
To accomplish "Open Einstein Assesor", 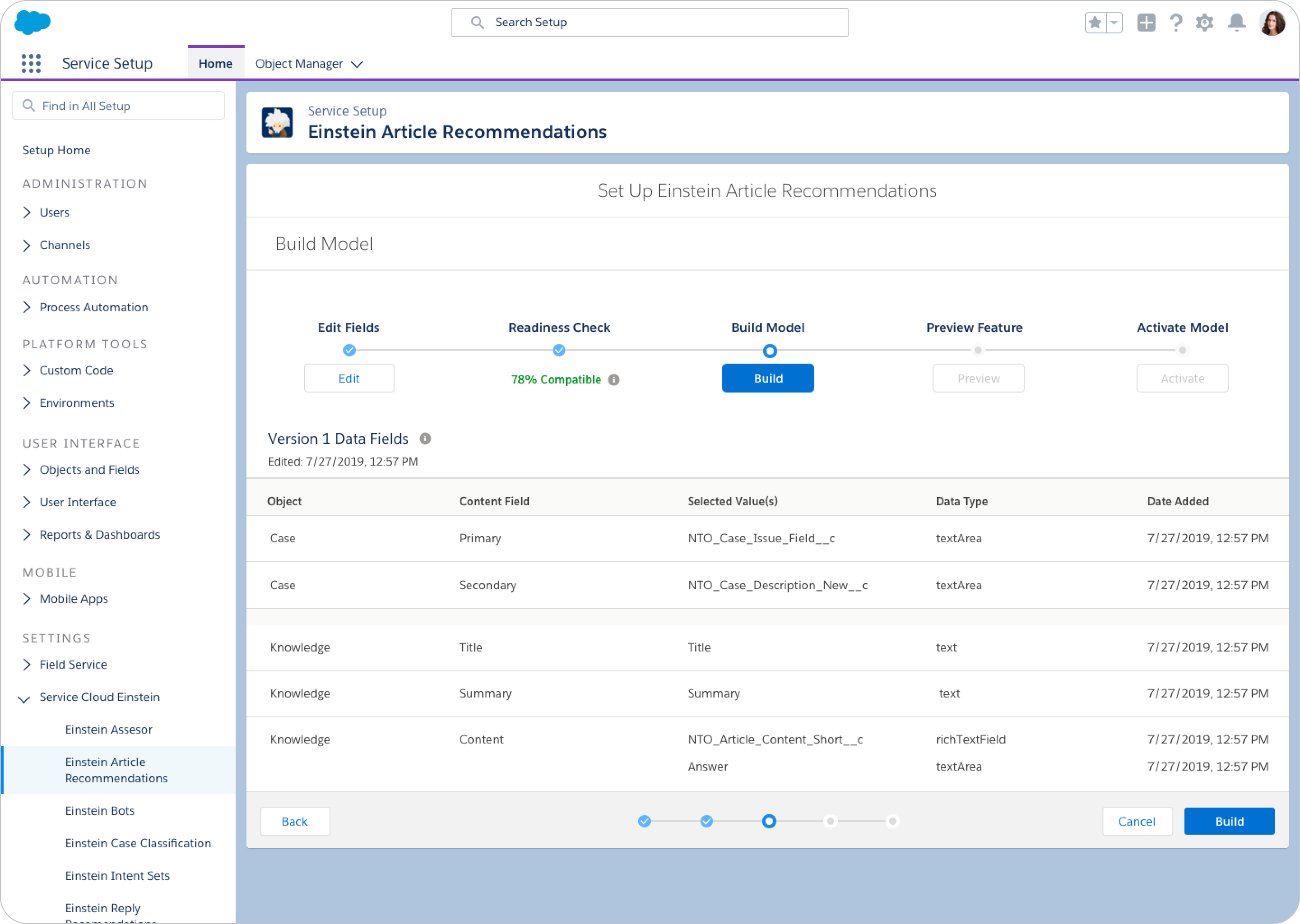I will click(x=109, y=730).
